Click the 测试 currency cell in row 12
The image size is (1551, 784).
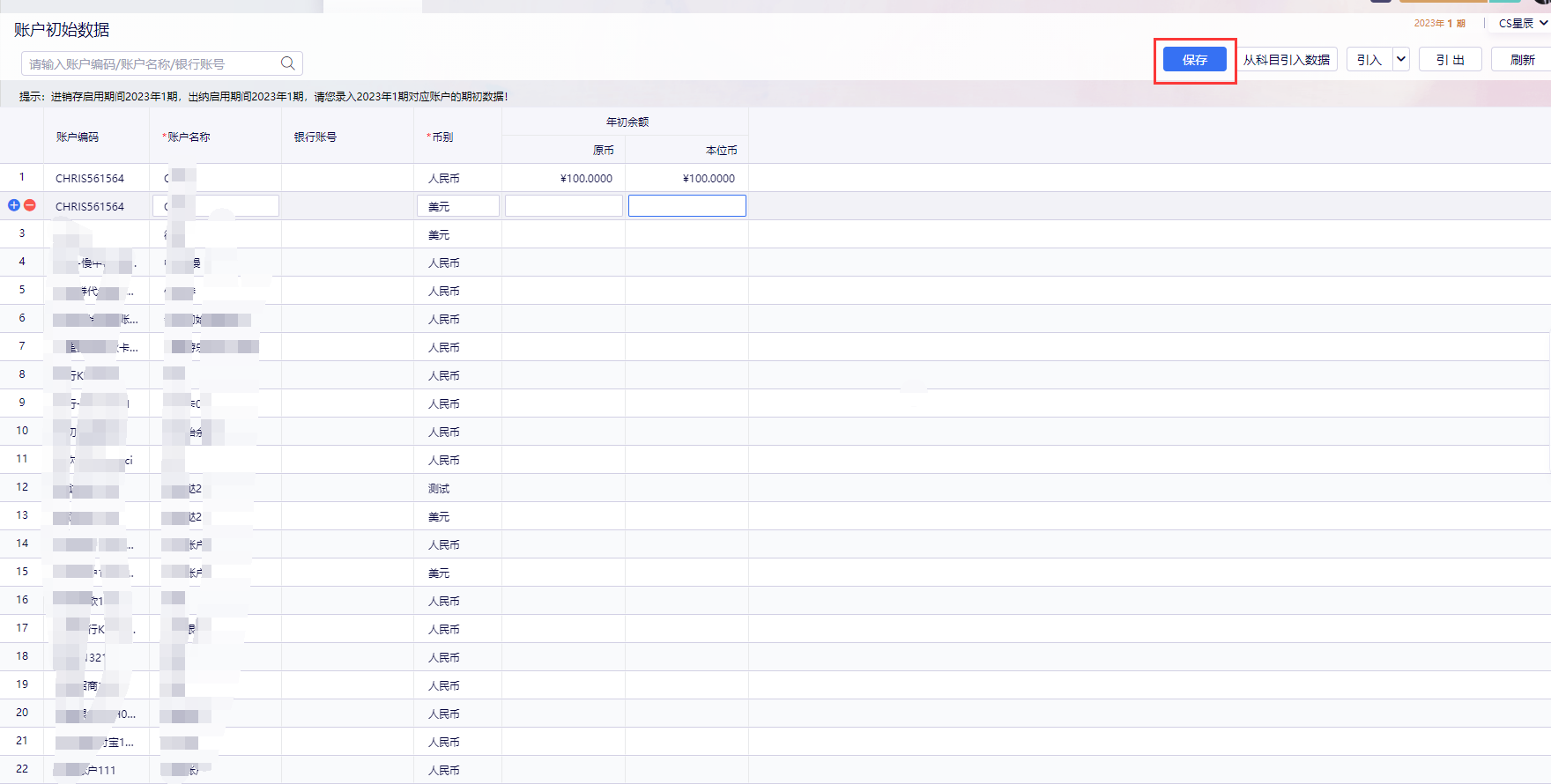439,488
